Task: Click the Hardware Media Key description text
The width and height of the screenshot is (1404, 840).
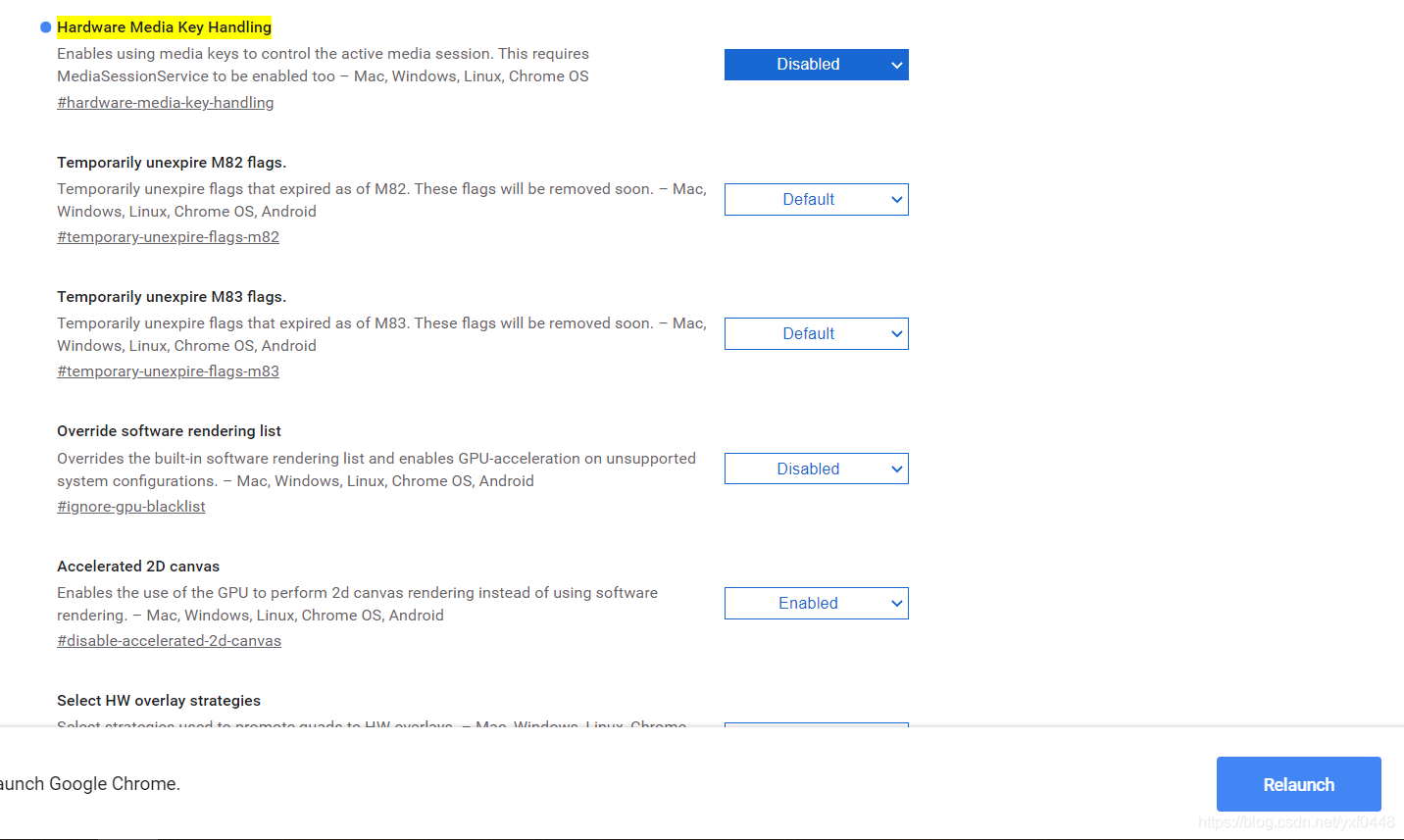Action: pos(323,65)
